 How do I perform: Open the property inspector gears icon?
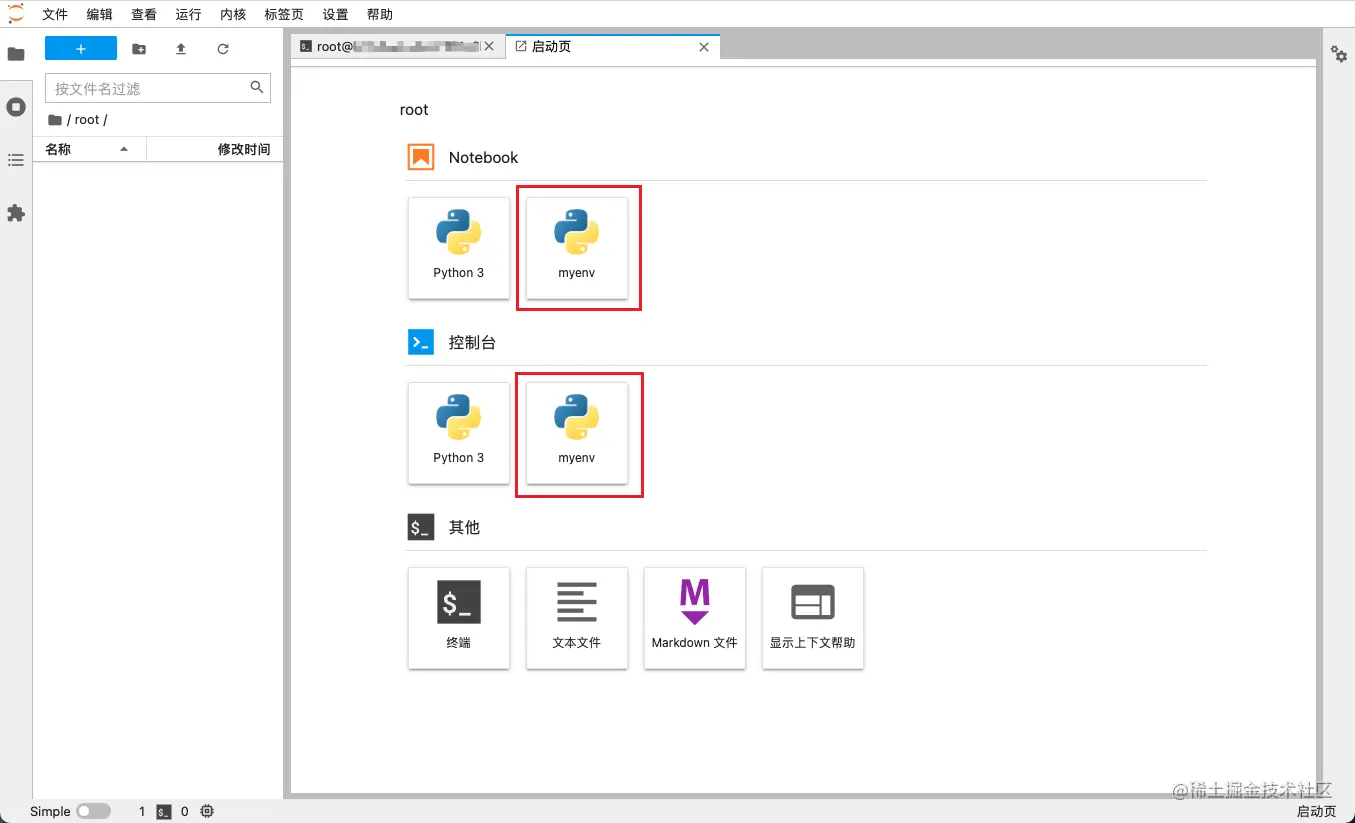(x=1339, y=54)
